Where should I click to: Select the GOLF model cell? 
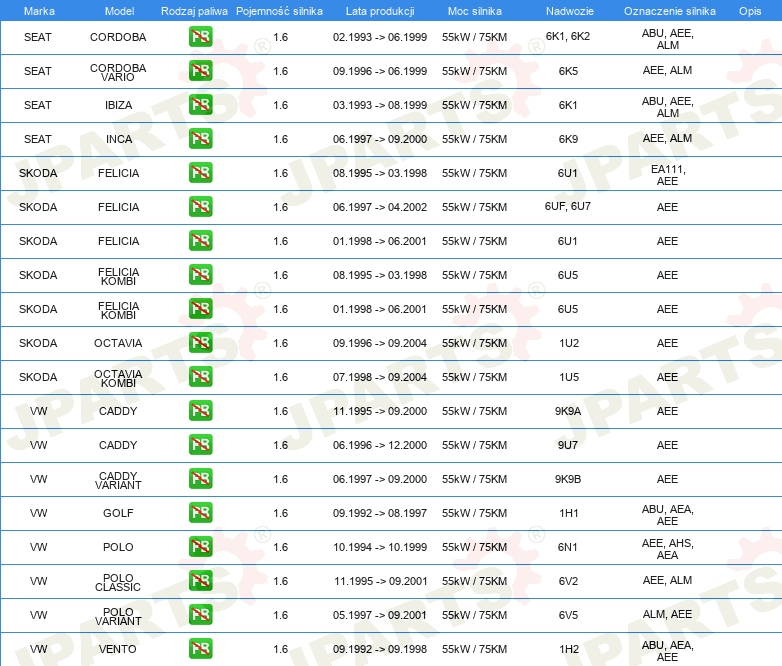point(118,513)
